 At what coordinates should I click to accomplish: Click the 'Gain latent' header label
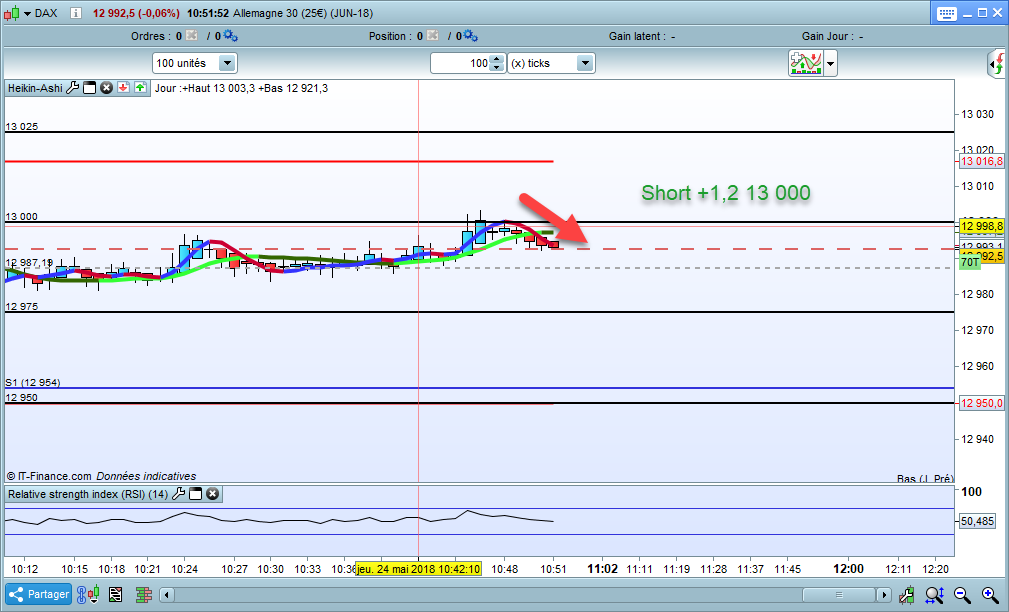pyautogui.click(x=636, y=36)
